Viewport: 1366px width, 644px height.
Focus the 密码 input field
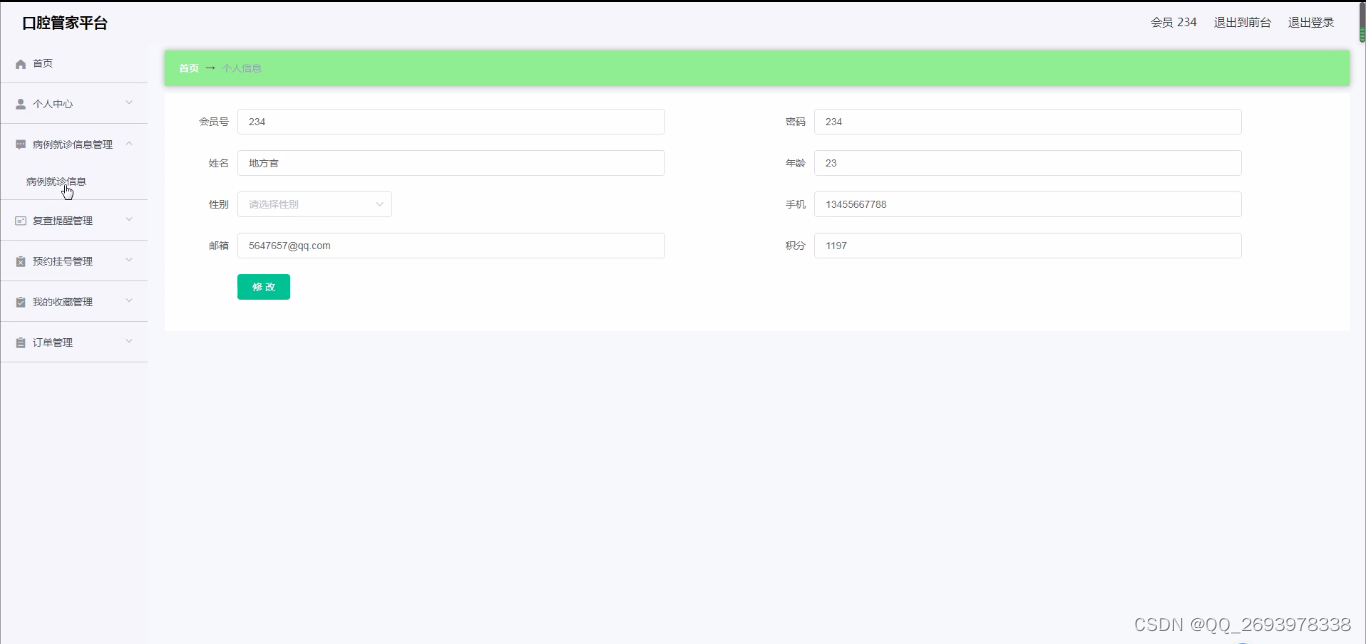[x=1028, y=122]
